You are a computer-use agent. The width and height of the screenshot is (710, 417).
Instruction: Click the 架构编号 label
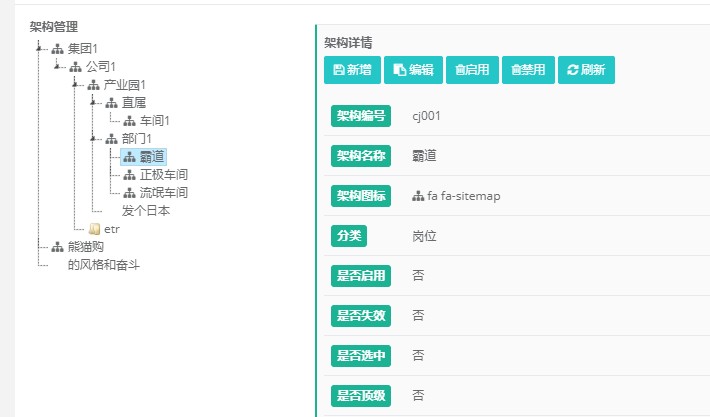pyautogui.click(x=361, y=116)
